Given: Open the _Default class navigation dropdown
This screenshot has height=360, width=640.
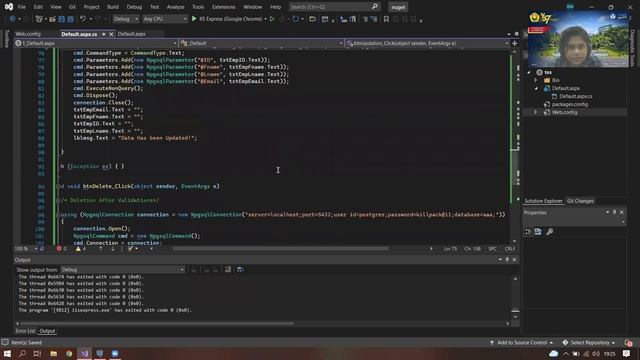Looking at the screenshot, I should (x=262, y=43).
